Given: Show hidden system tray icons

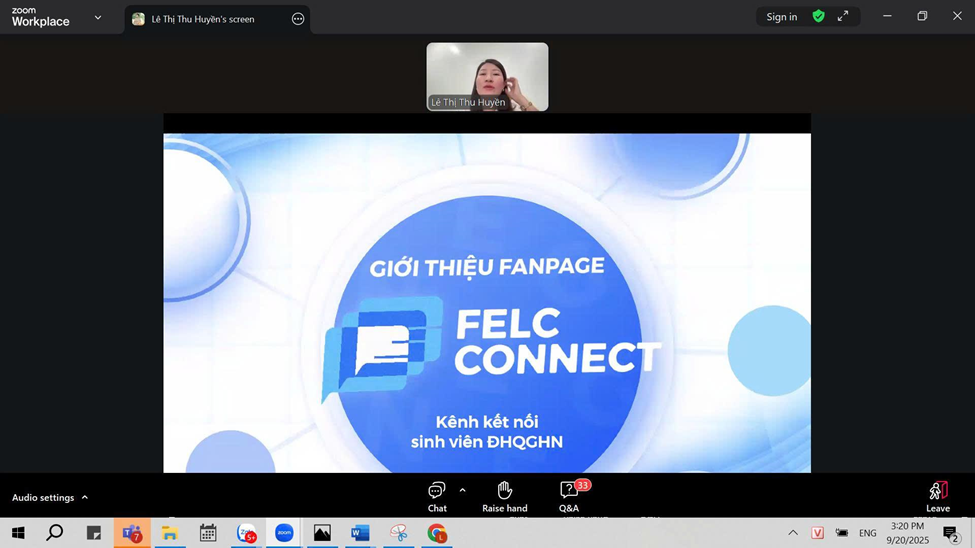Looking at the screenshot, I should pyautogui.click(x=793, y=533).
